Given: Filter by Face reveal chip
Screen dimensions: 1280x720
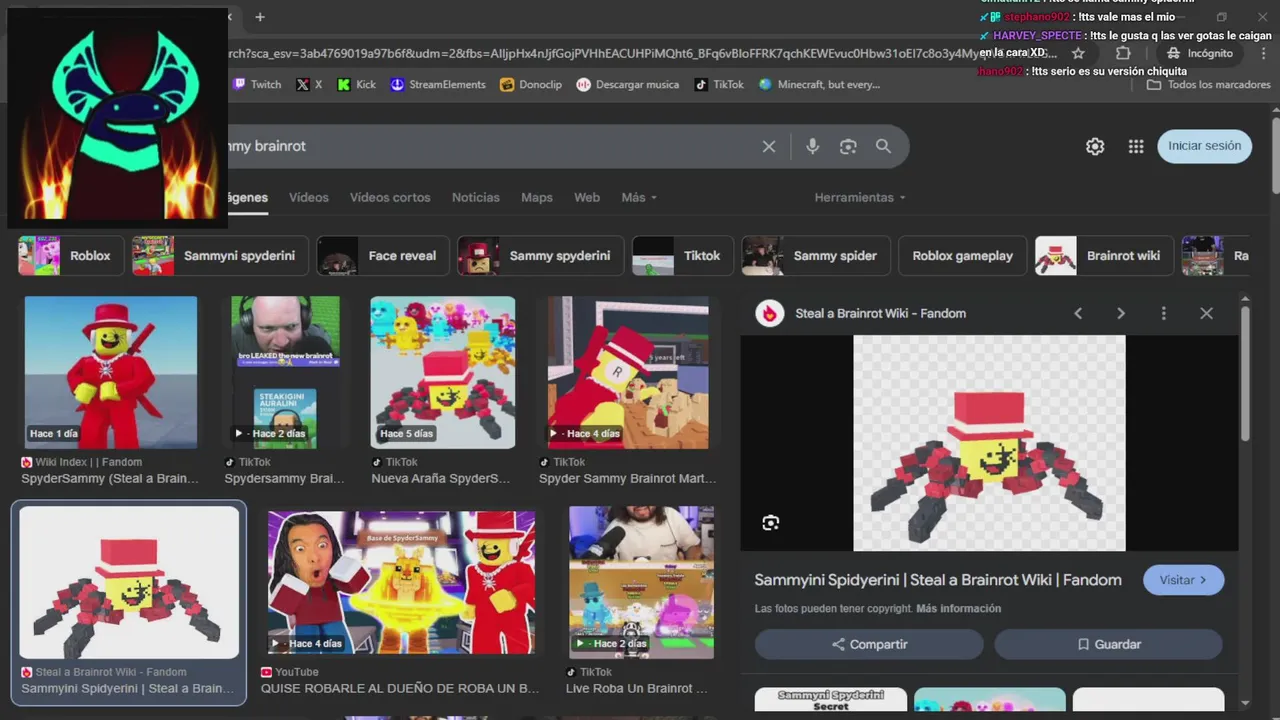Looking at the screenshot, I should point(383,256).
